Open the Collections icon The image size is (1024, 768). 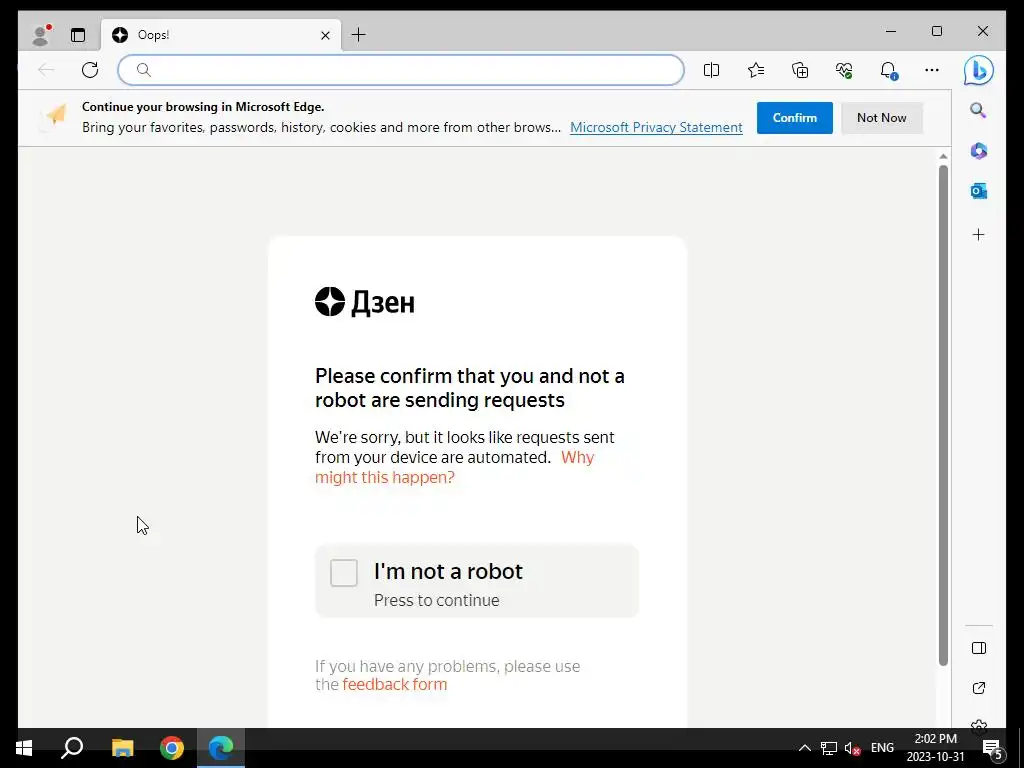pos(800,70)
